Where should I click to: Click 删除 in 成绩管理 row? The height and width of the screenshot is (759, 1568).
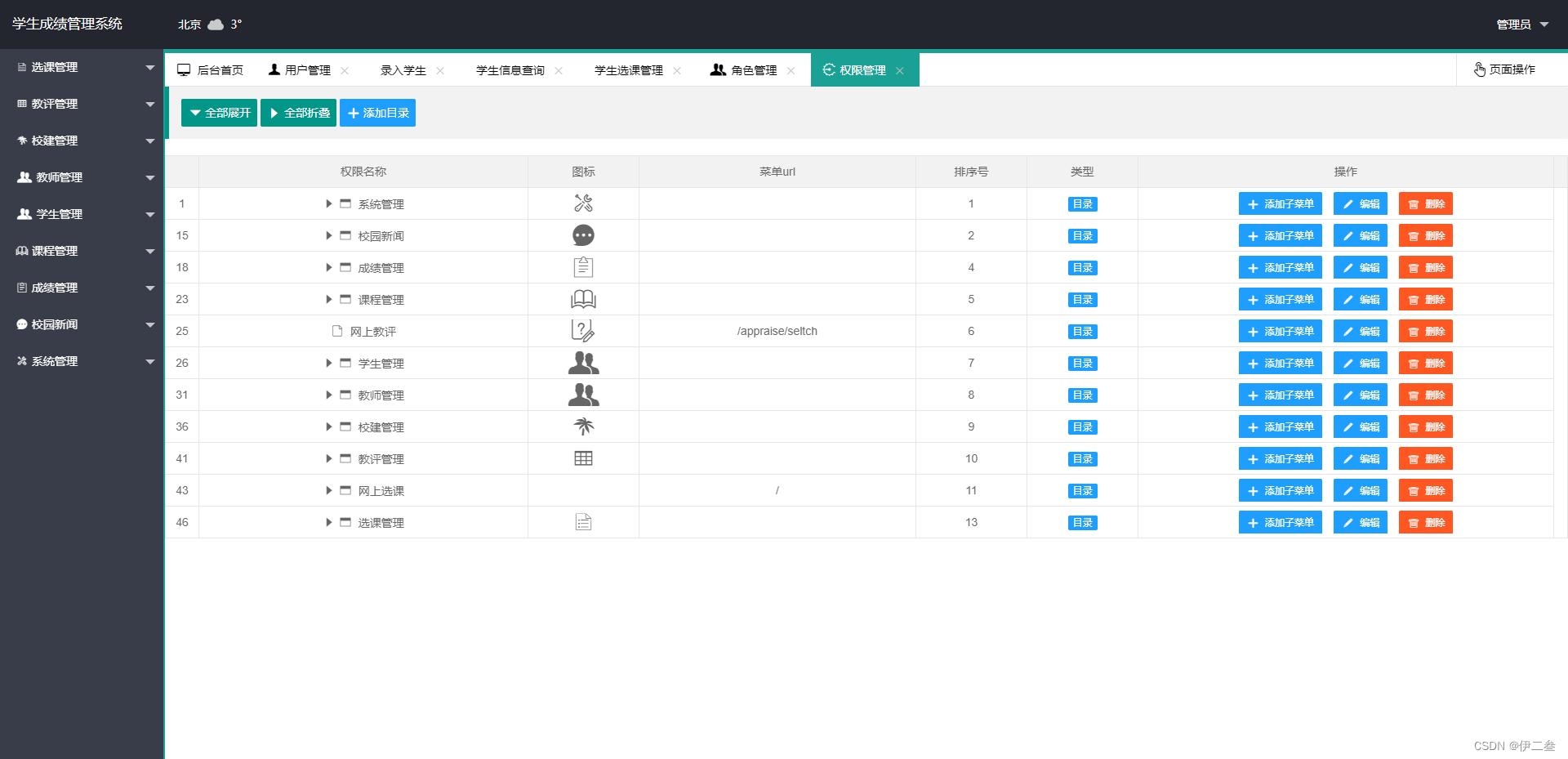pyautogui.click(x=1425, y=267)
